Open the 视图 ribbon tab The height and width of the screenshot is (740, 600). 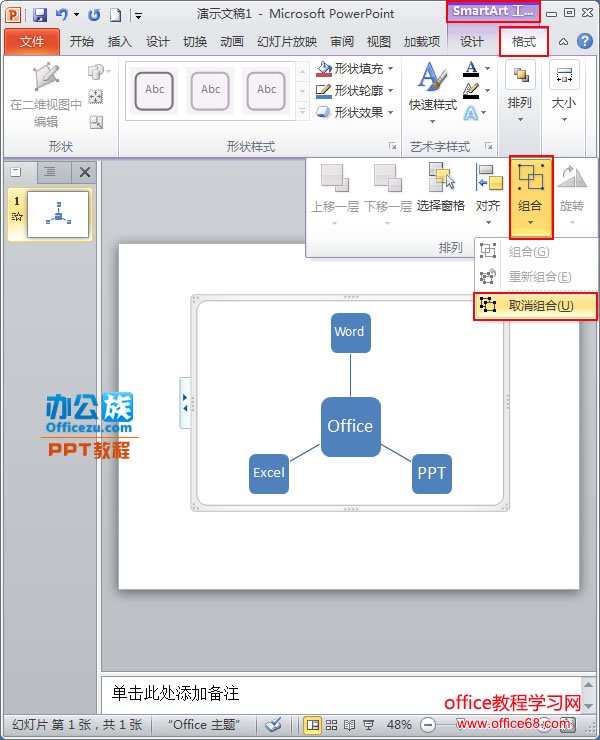379,42
